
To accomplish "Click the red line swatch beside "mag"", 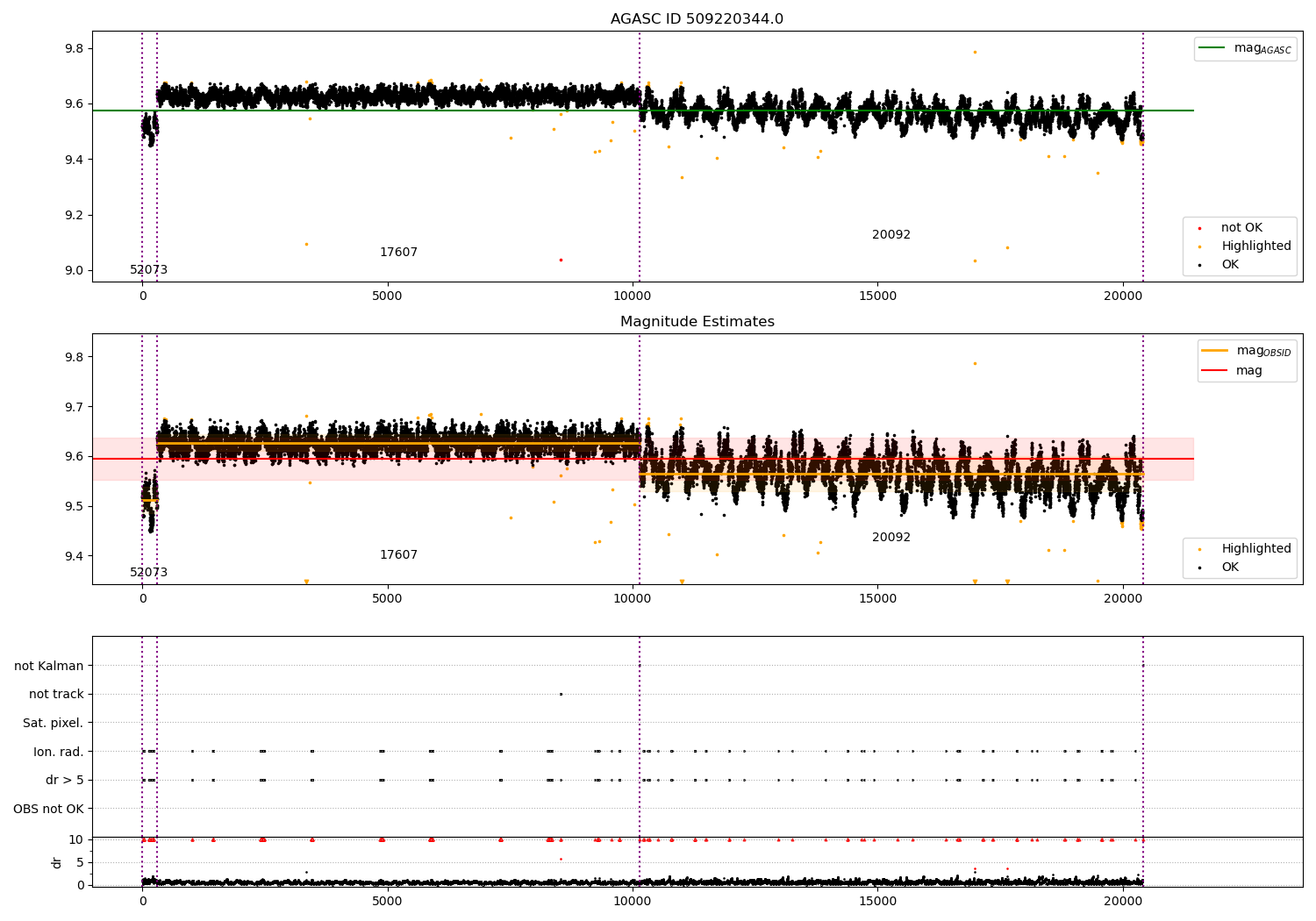I will point(1215,371).
